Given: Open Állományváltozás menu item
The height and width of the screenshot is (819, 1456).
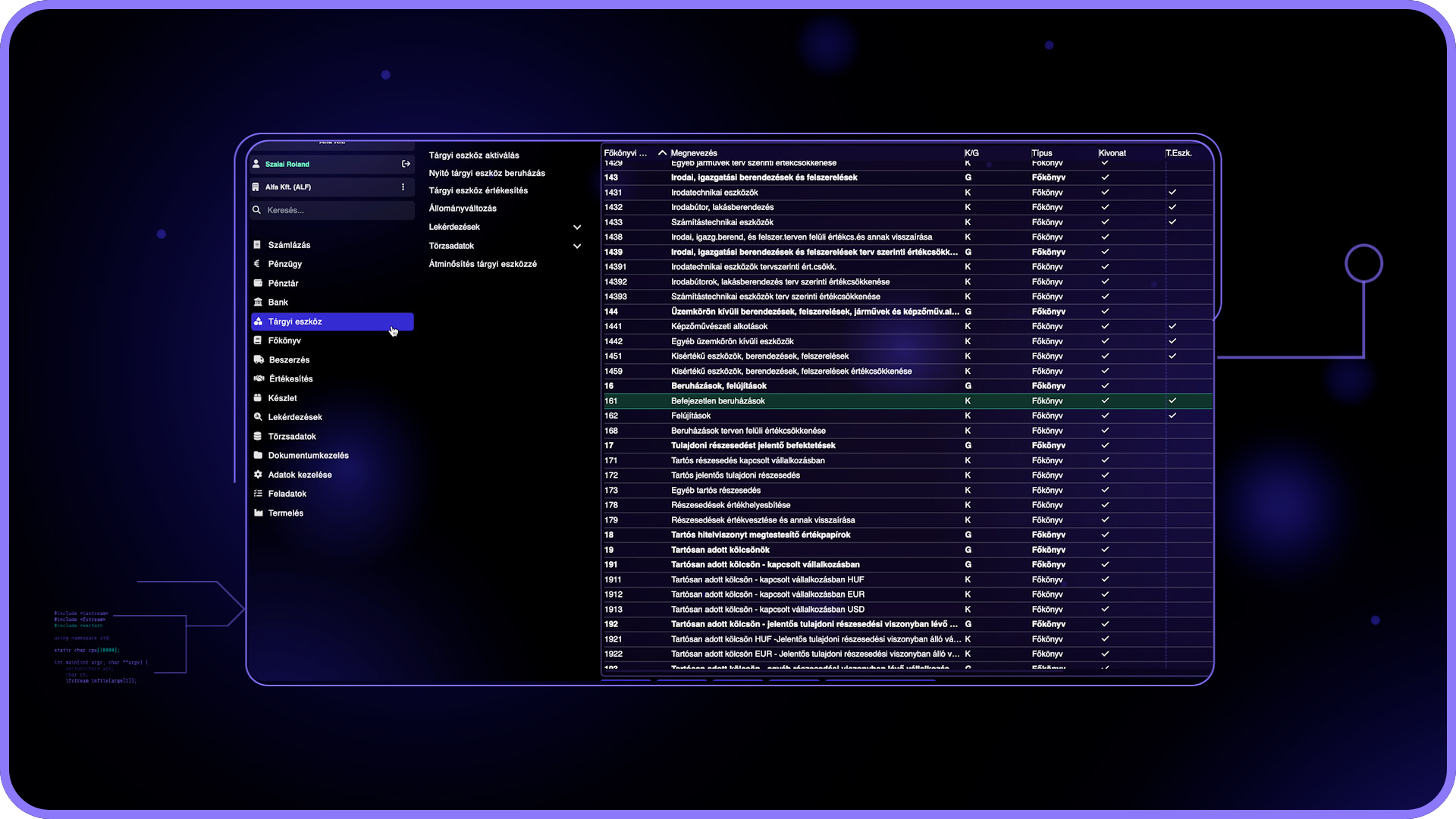Looking at the screenshot, I should tap(463, 209).
